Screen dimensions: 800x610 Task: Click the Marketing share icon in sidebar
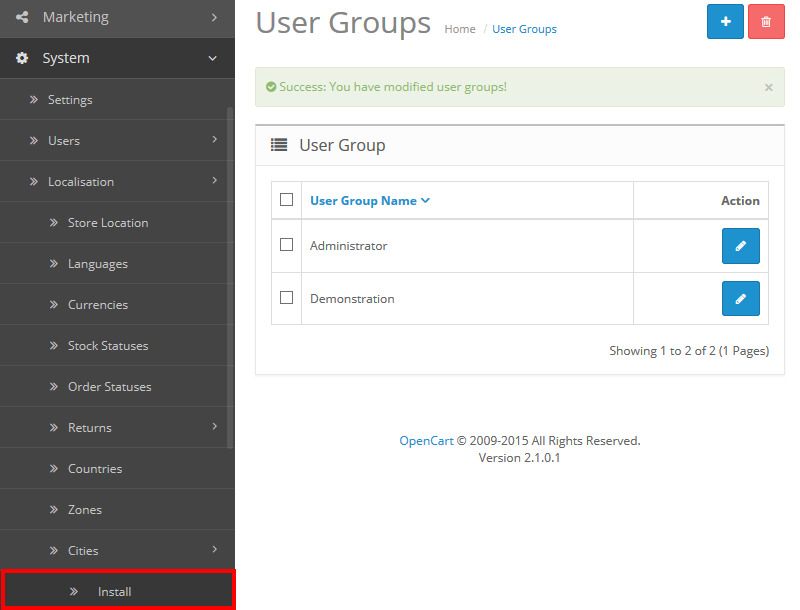22,17
